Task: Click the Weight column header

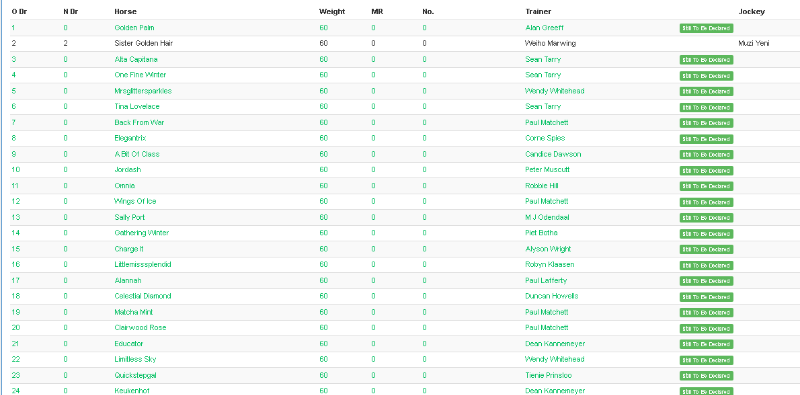Action: [332, 11]
